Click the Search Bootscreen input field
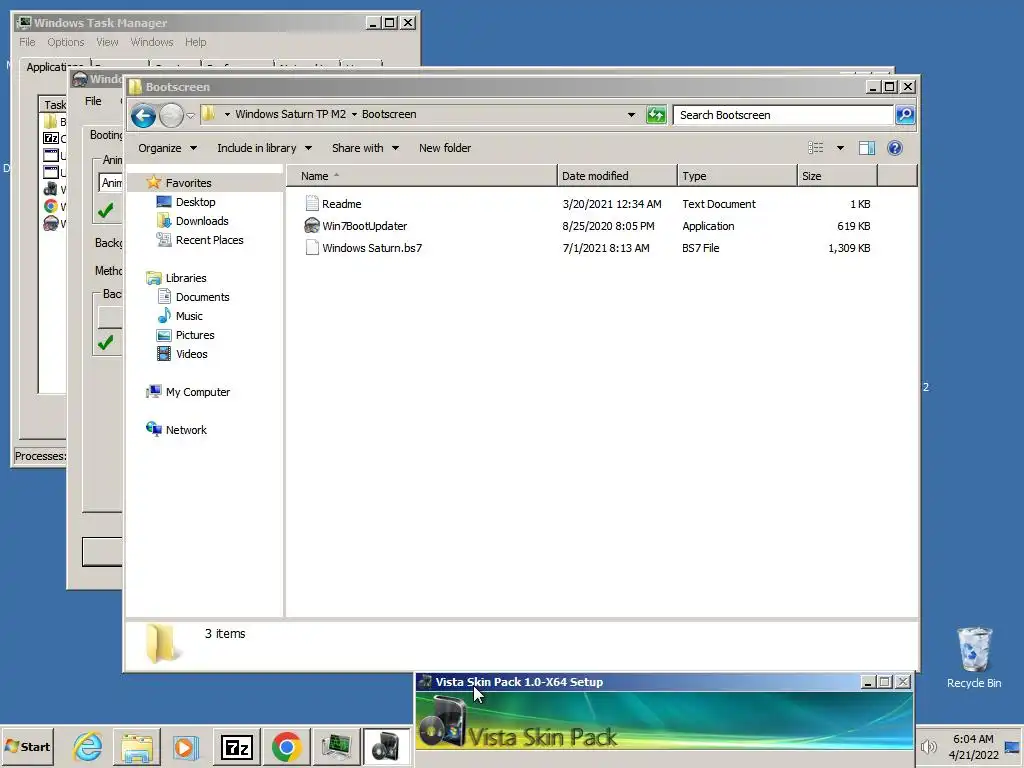Image resolution: width=1024 pixels, height=768 pixels. click(783, 115)
